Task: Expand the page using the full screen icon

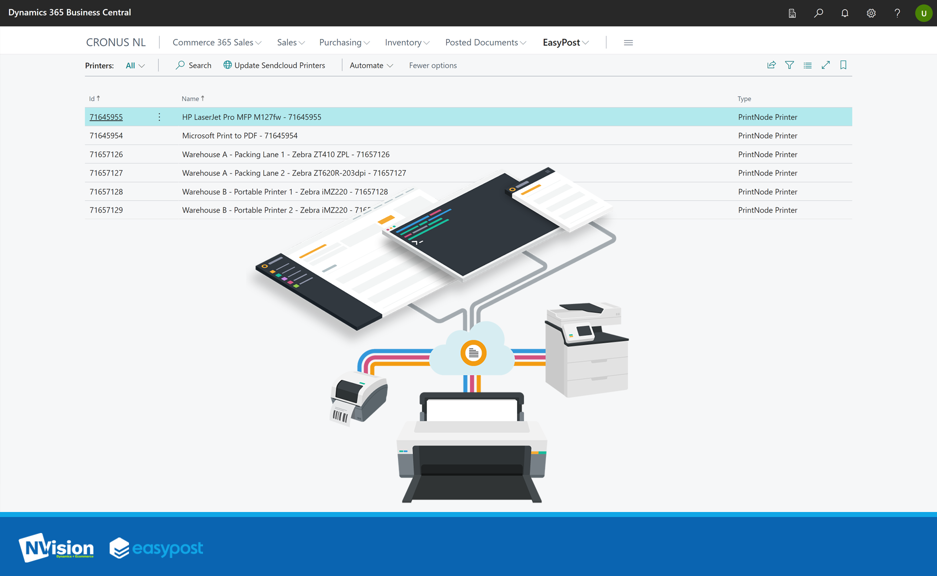Action: click(x=825, y=64)
